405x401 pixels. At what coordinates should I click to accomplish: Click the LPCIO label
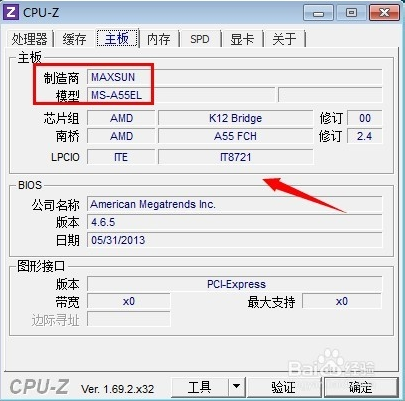(65, 157)
